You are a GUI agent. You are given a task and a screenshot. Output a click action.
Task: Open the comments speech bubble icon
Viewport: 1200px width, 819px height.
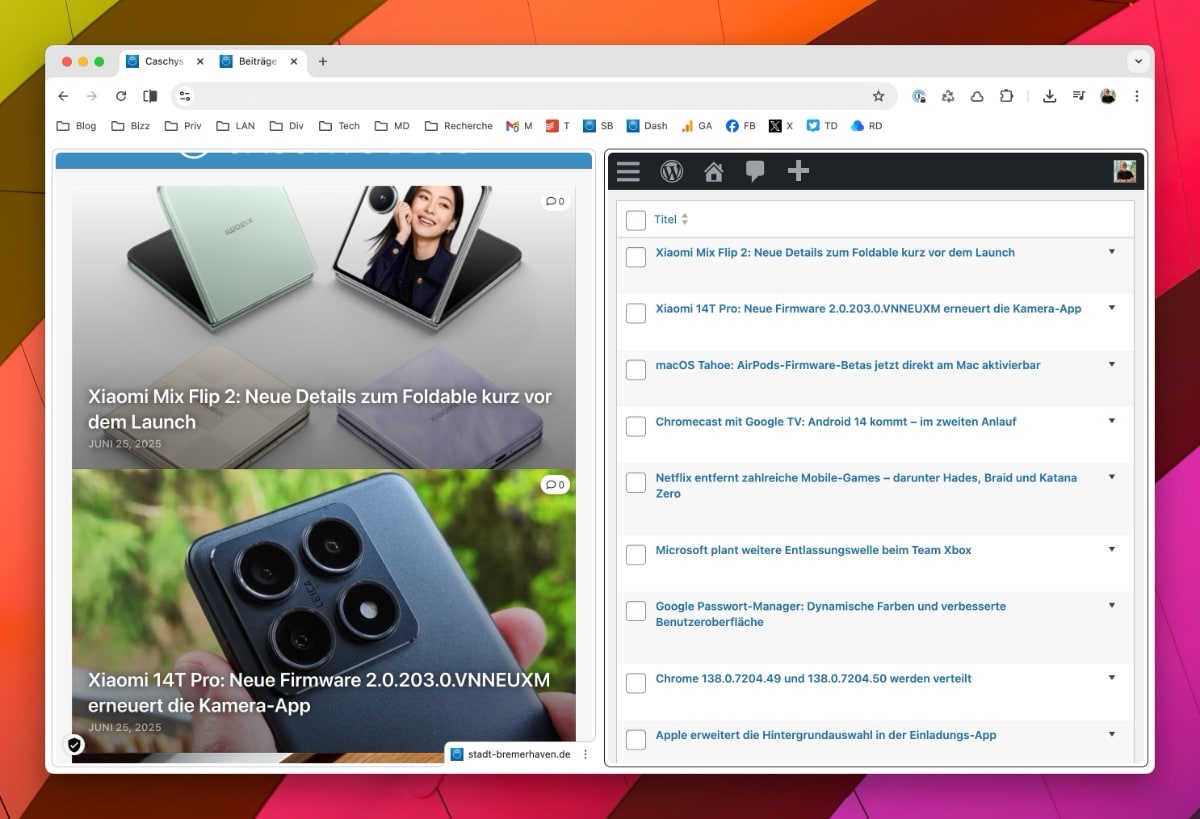[x=755, y=172]
